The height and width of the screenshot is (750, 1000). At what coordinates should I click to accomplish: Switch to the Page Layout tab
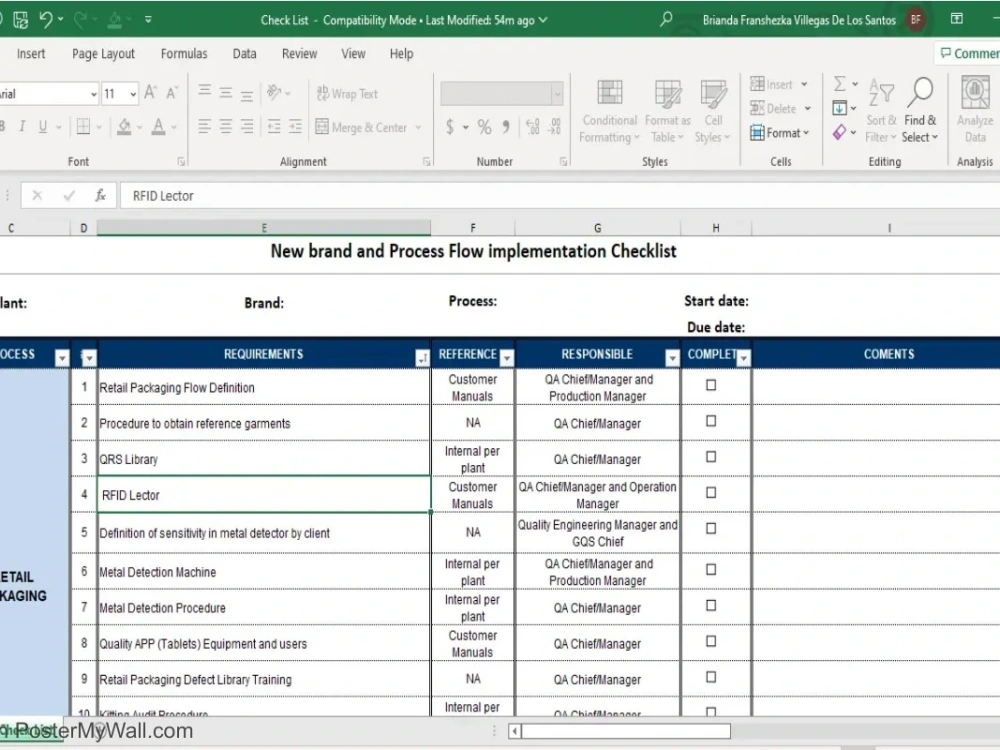[103, 54]
